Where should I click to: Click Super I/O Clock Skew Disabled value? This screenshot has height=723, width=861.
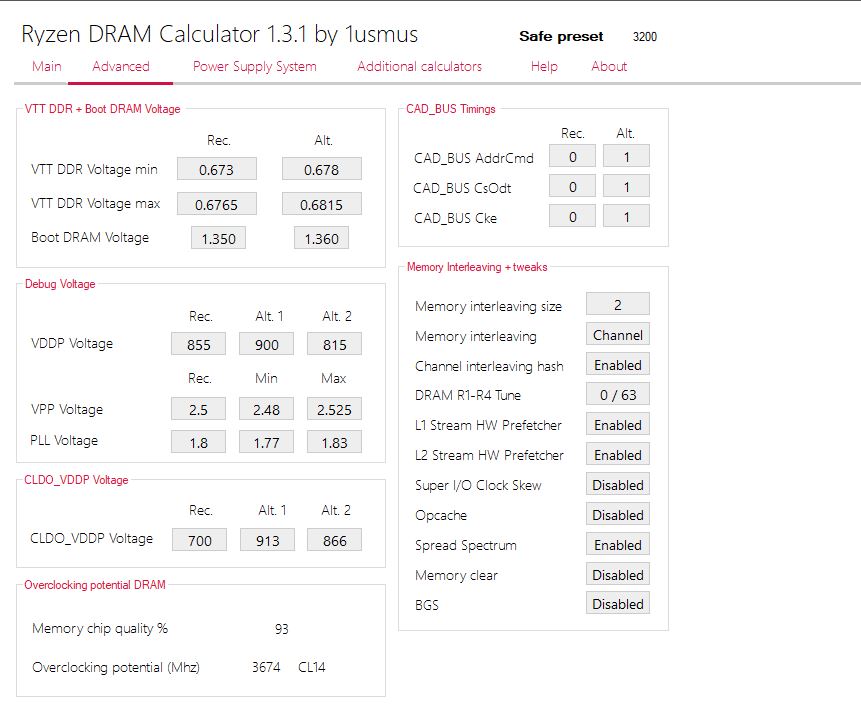(x=618, y=484)
